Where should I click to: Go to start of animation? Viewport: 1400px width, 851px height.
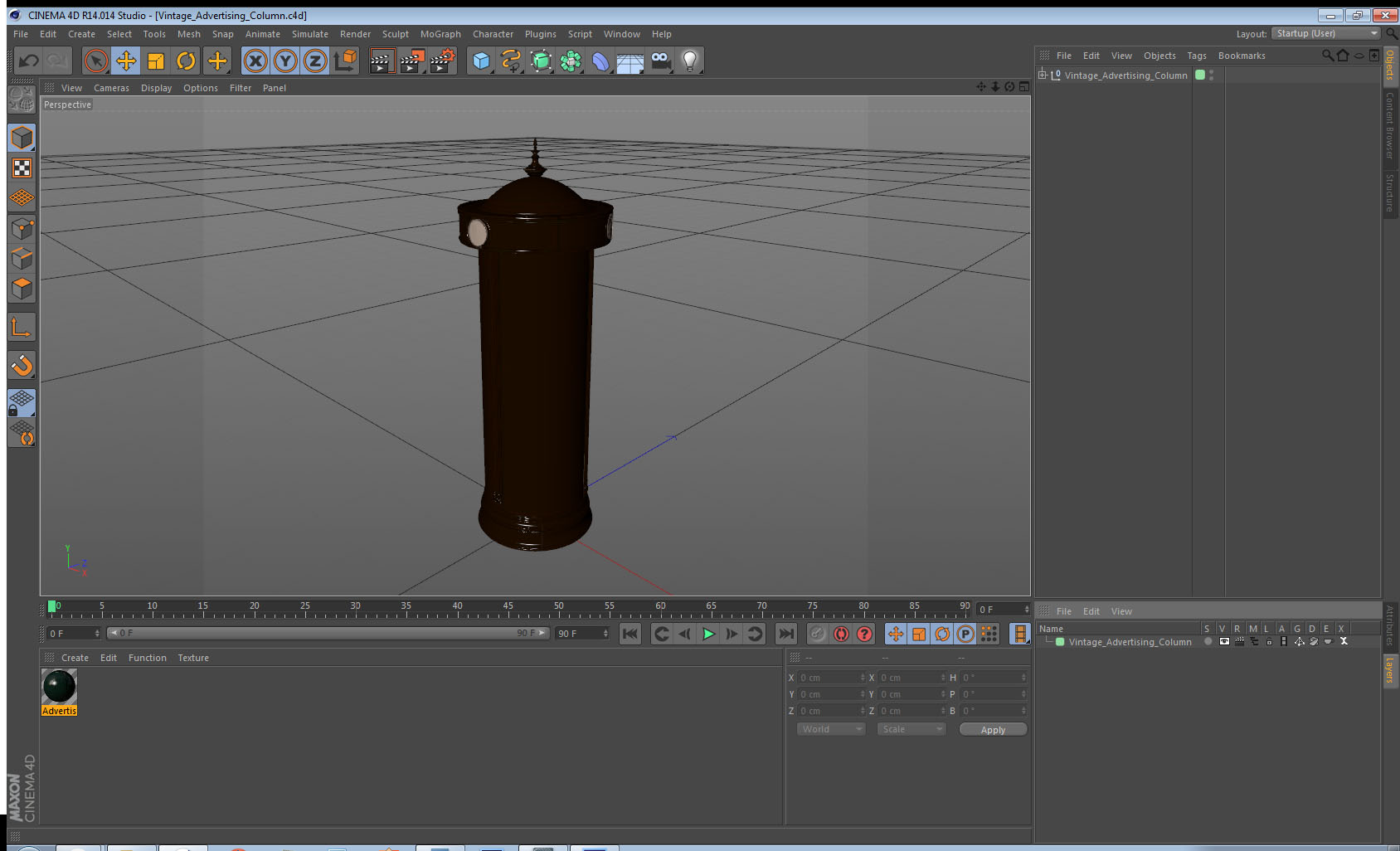[x=630, y=634]
